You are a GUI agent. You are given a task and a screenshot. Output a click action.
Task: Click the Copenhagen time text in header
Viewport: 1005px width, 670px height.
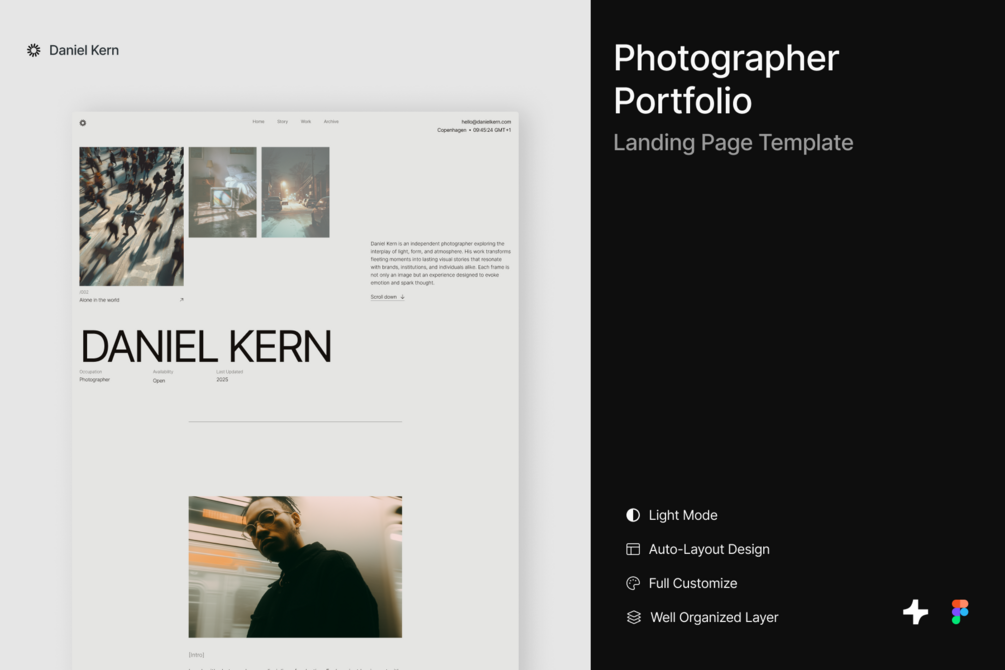pyautogui.click(x=474, y=130)
